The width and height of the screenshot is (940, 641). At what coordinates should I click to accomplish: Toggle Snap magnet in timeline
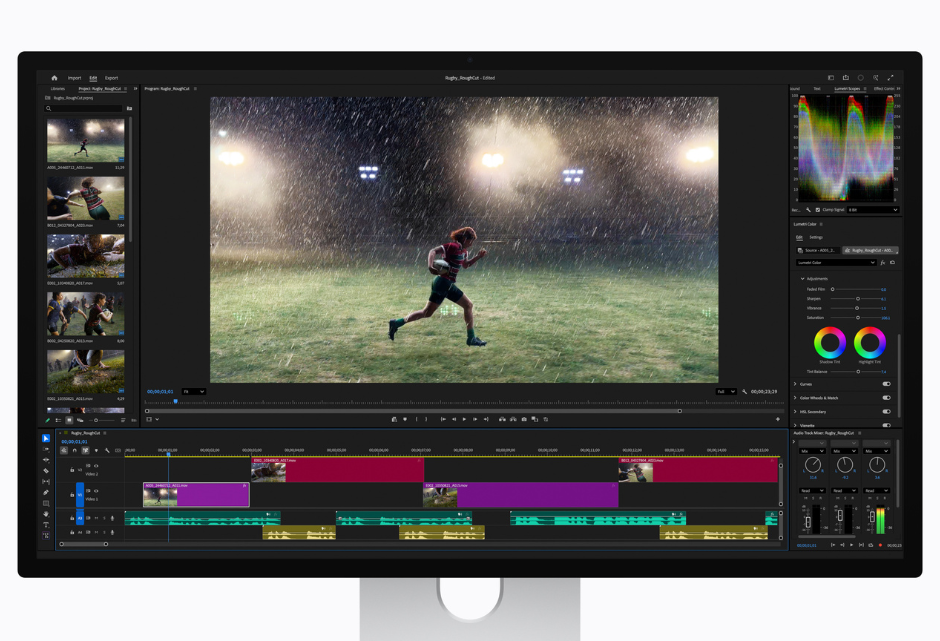coord(74,450)
